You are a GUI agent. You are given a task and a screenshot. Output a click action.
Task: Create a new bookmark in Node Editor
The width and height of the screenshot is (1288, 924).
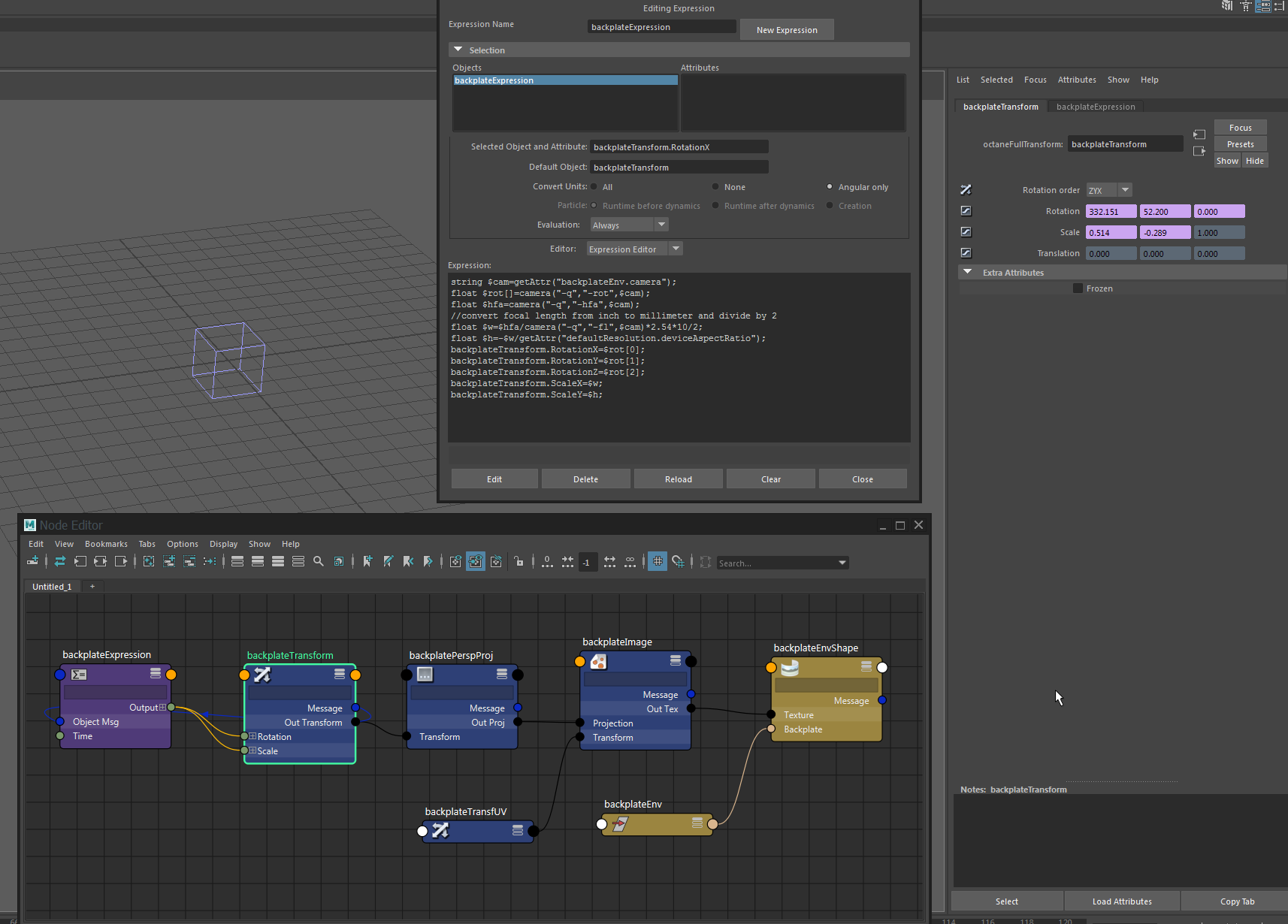pyautogui.click(x=367, y=561)
